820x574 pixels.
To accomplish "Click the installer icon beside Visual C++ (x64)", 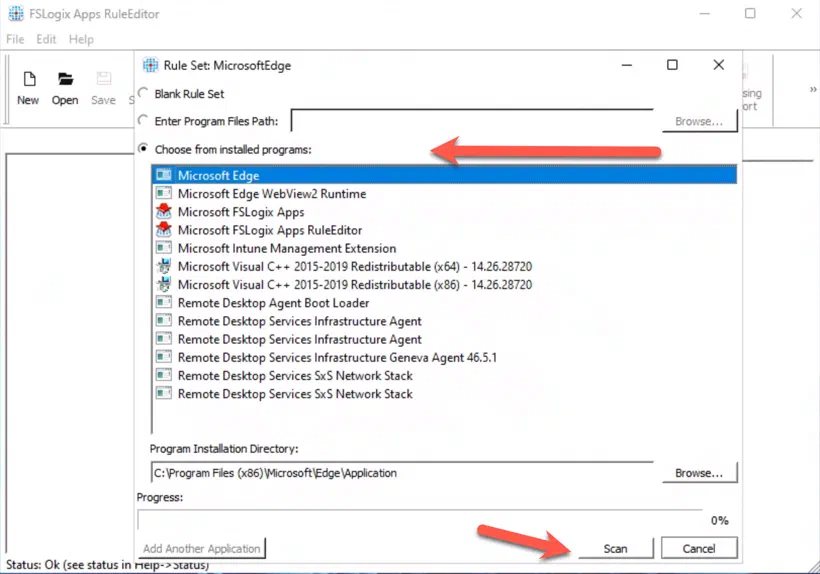I will (x=164, y=266).
